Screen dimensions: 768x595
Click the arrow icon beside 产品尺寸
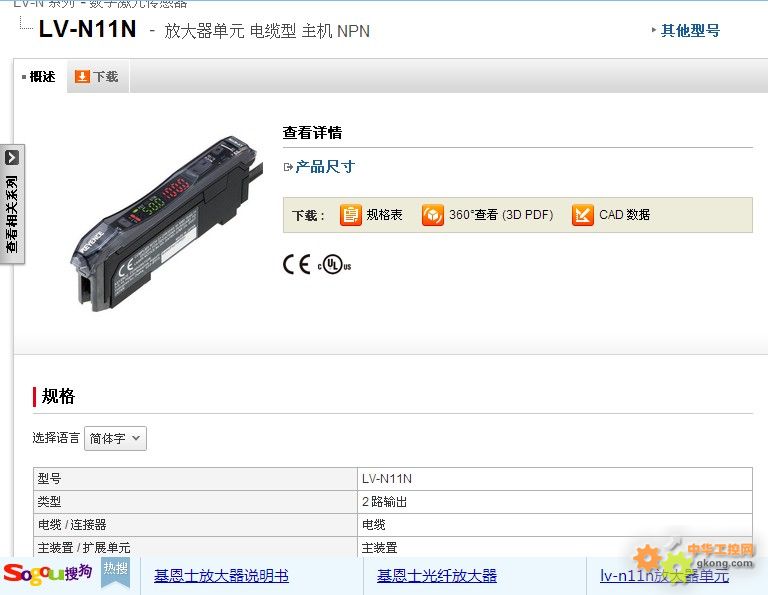pos(288,167)
